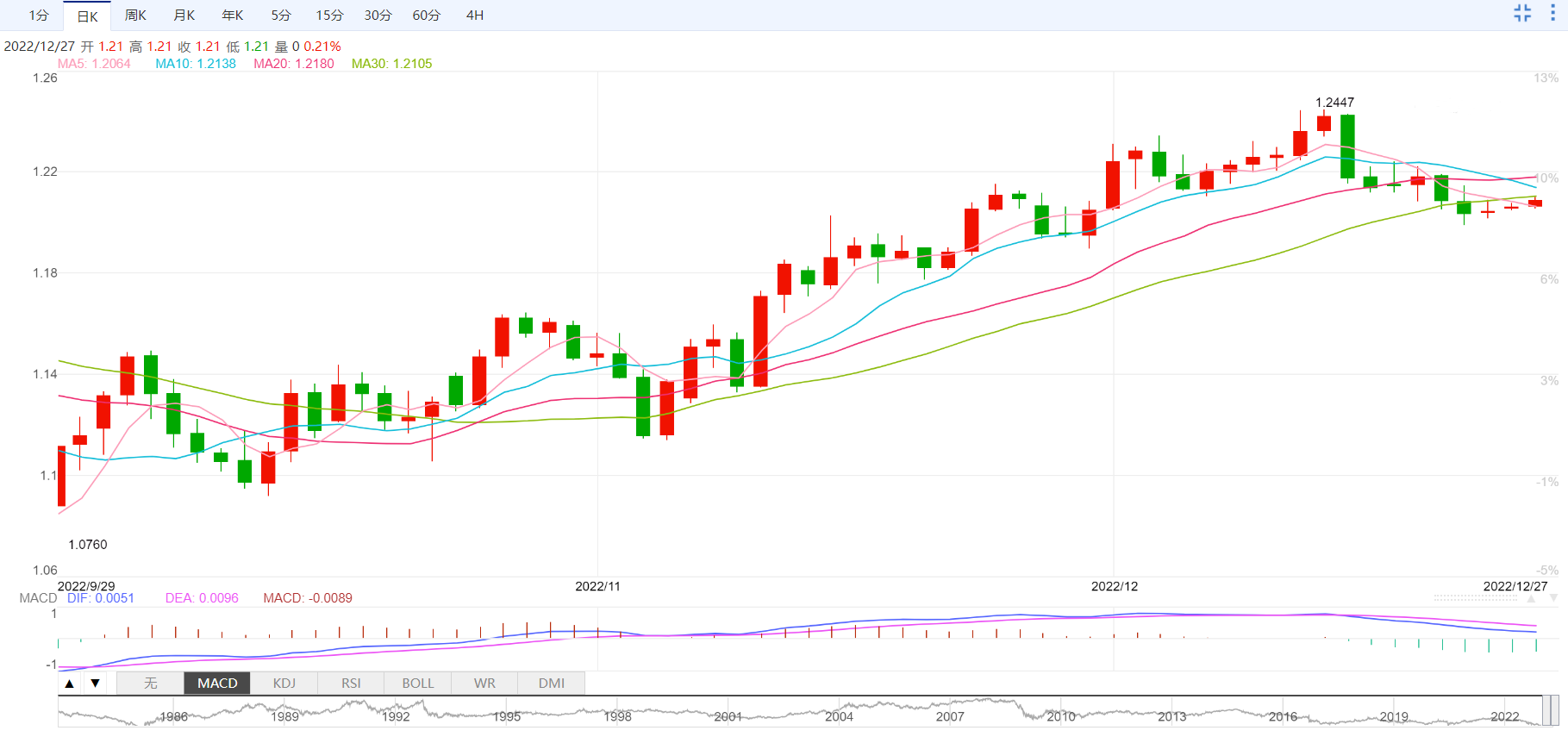
Task: Click the gray up triangle below 2022/12/27
Action: [1531, 598]
